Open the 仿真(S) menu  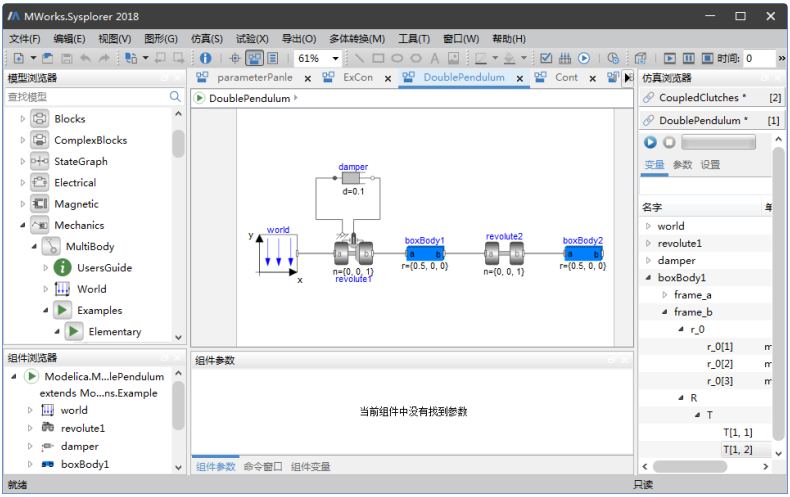[x=206, y=39]
